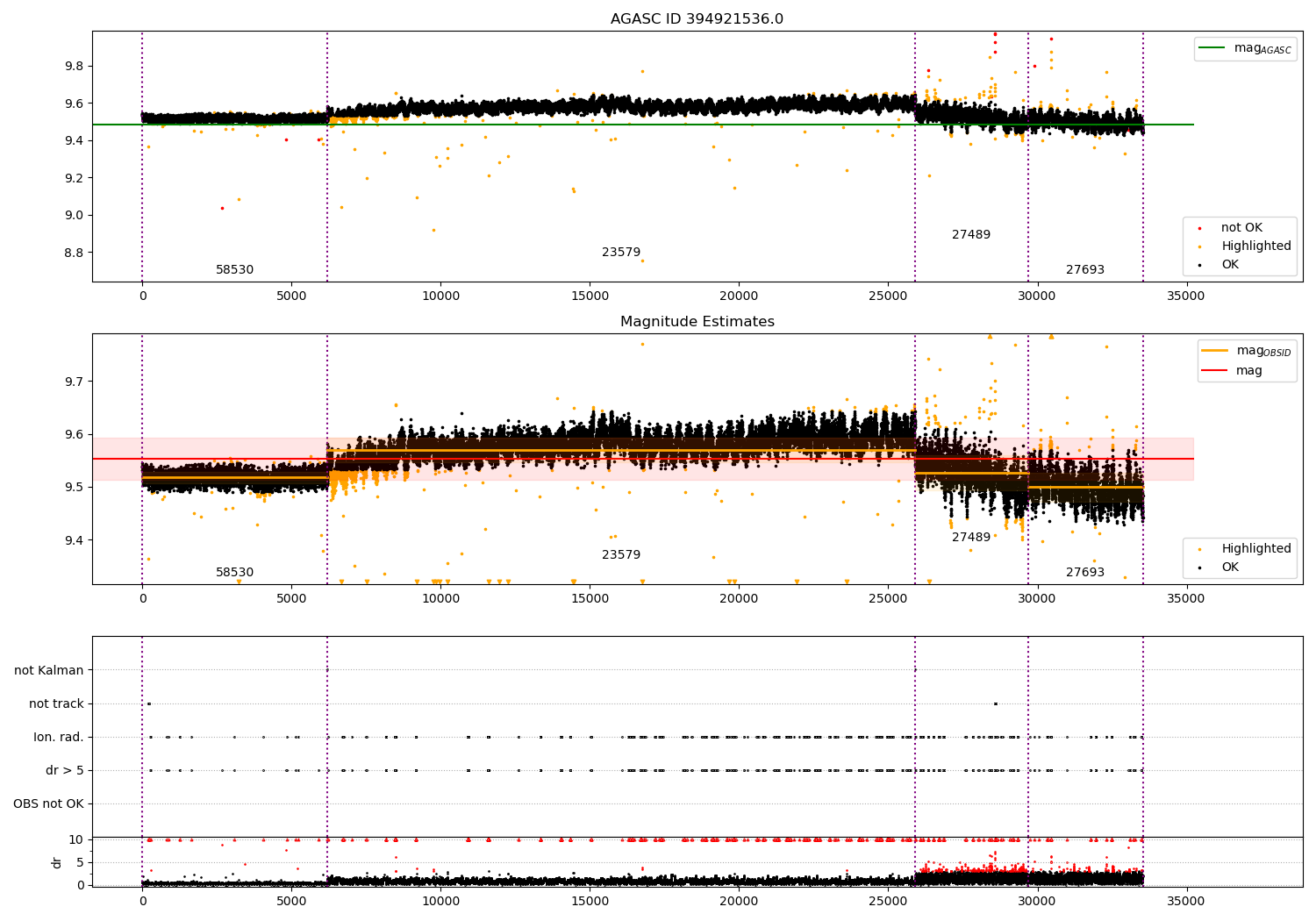
Task: Click OBSID label 23579 in the AGASC ID plot
Action: pos(621,253)
